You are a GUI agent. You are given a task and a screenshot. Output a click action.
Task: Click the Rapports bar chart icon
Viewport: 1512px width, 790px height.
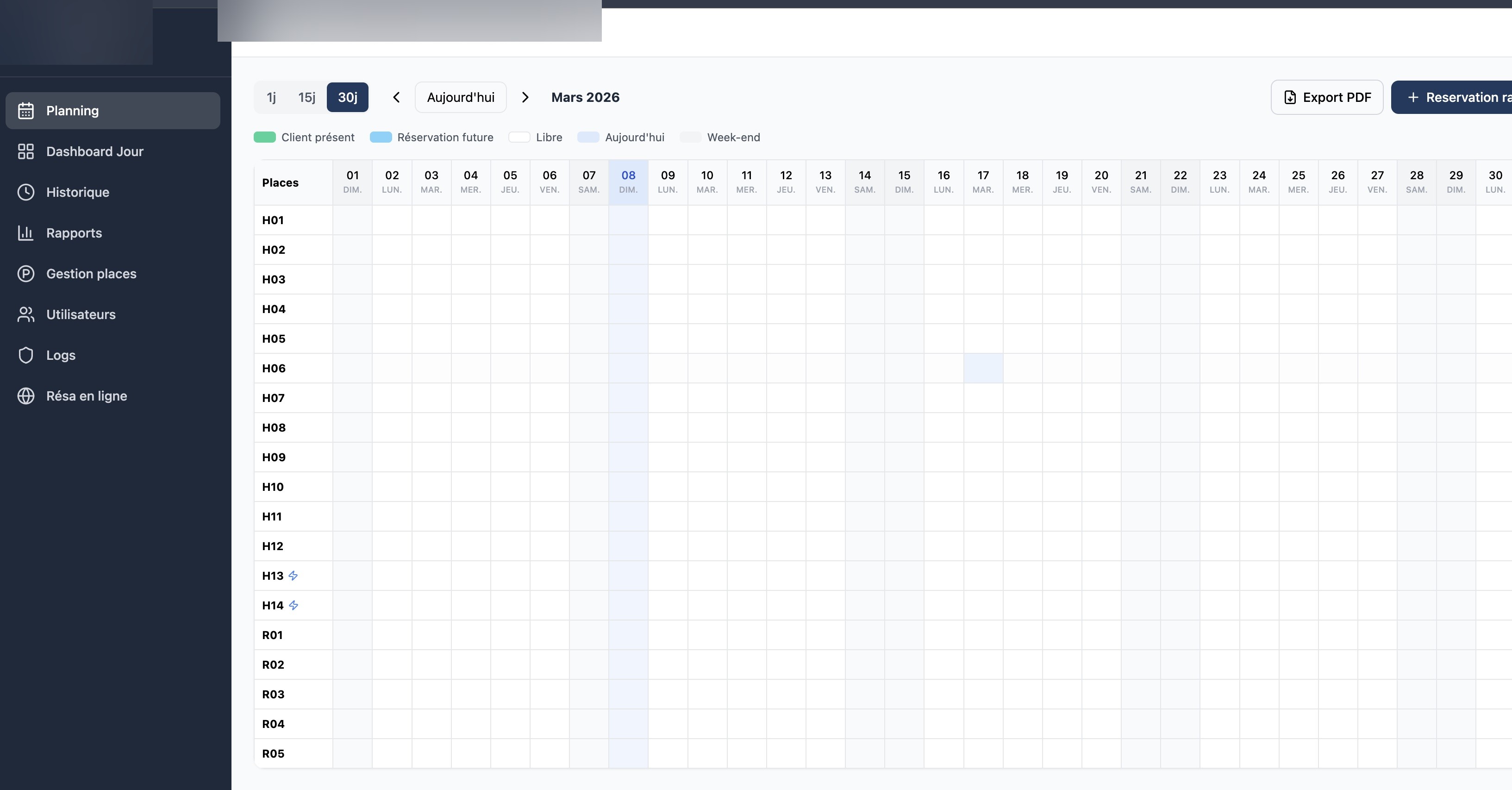coord(26,233)
